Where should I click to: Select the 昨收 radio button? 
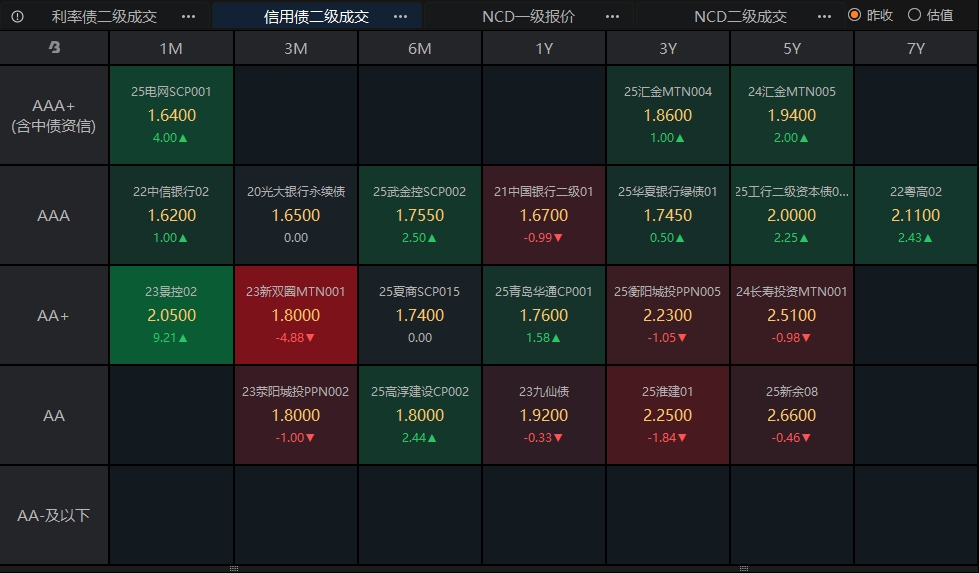[x=855, y=15]
